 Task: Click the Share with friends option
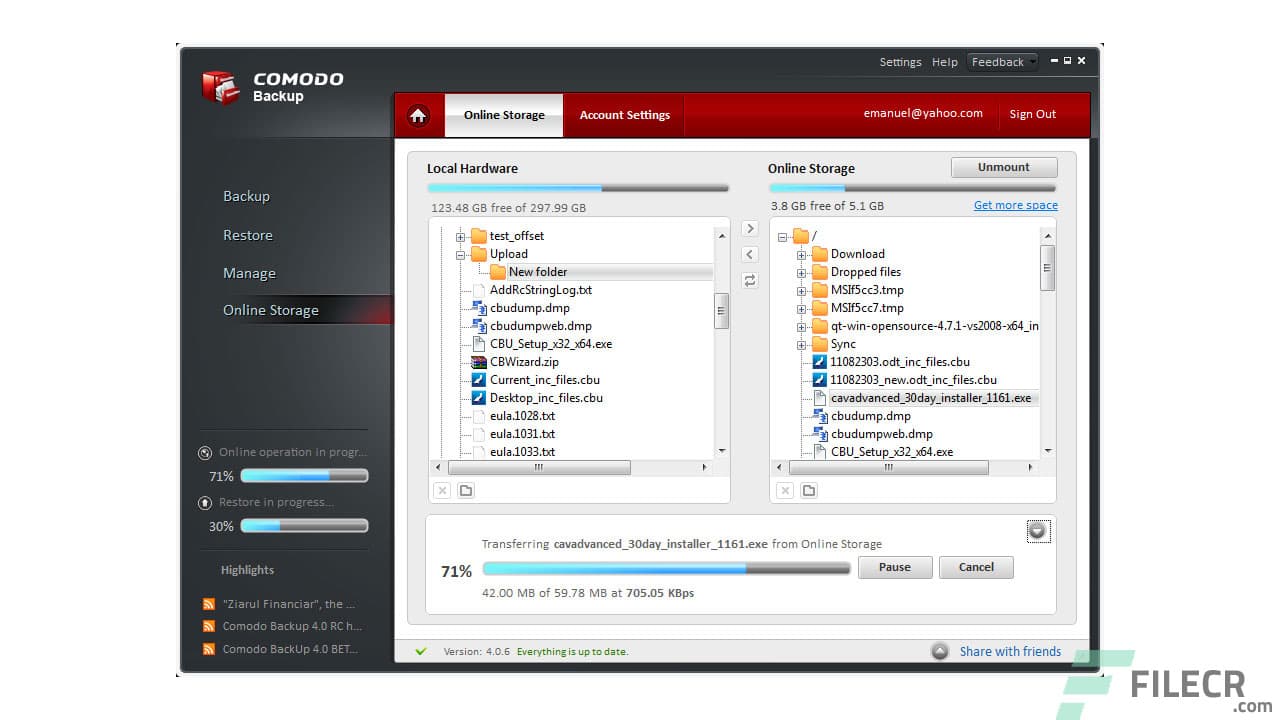coord(1010,651)
